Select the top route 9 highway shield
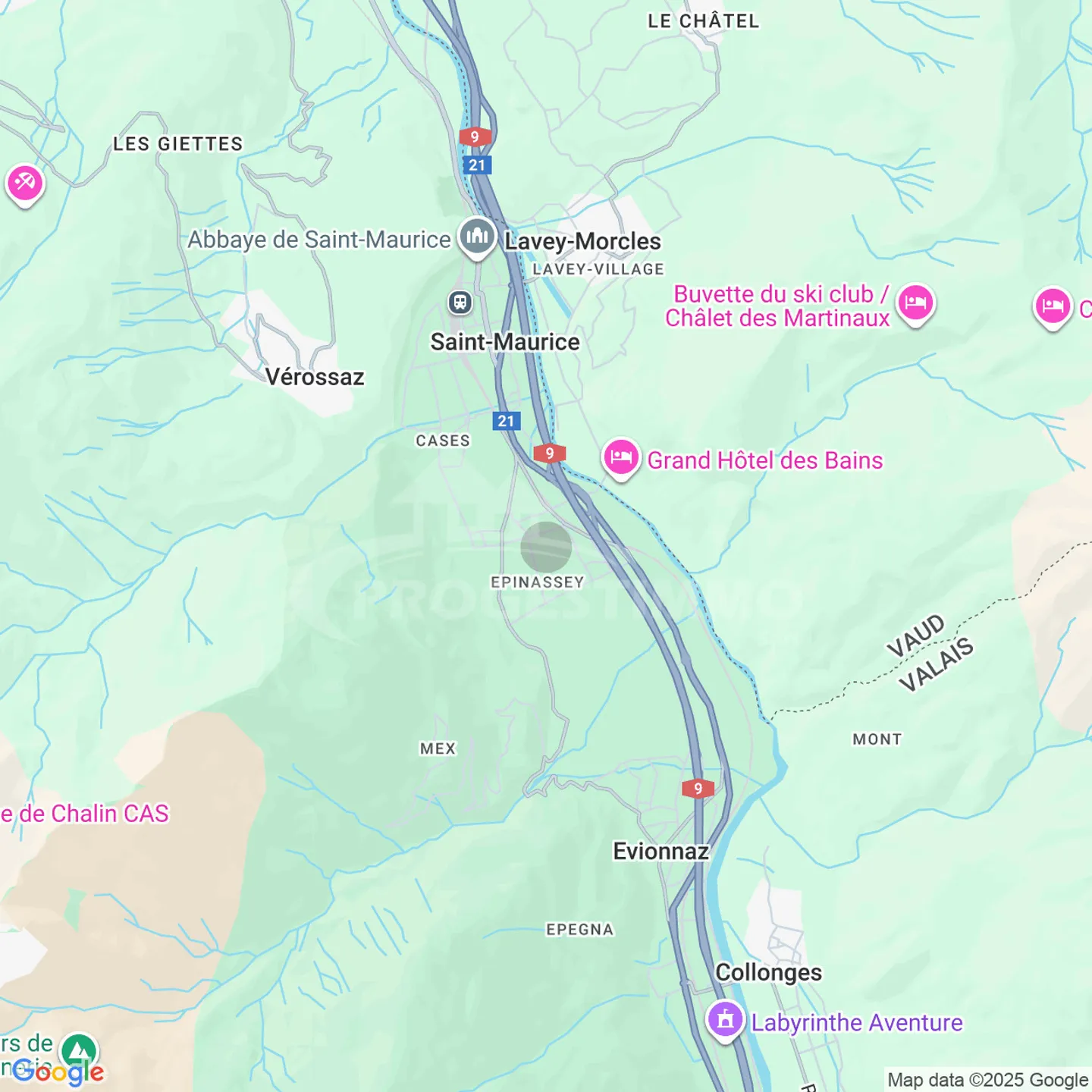Image resolution: width=1092 pixels, height=1092 pixels. [x=475, y=136]
